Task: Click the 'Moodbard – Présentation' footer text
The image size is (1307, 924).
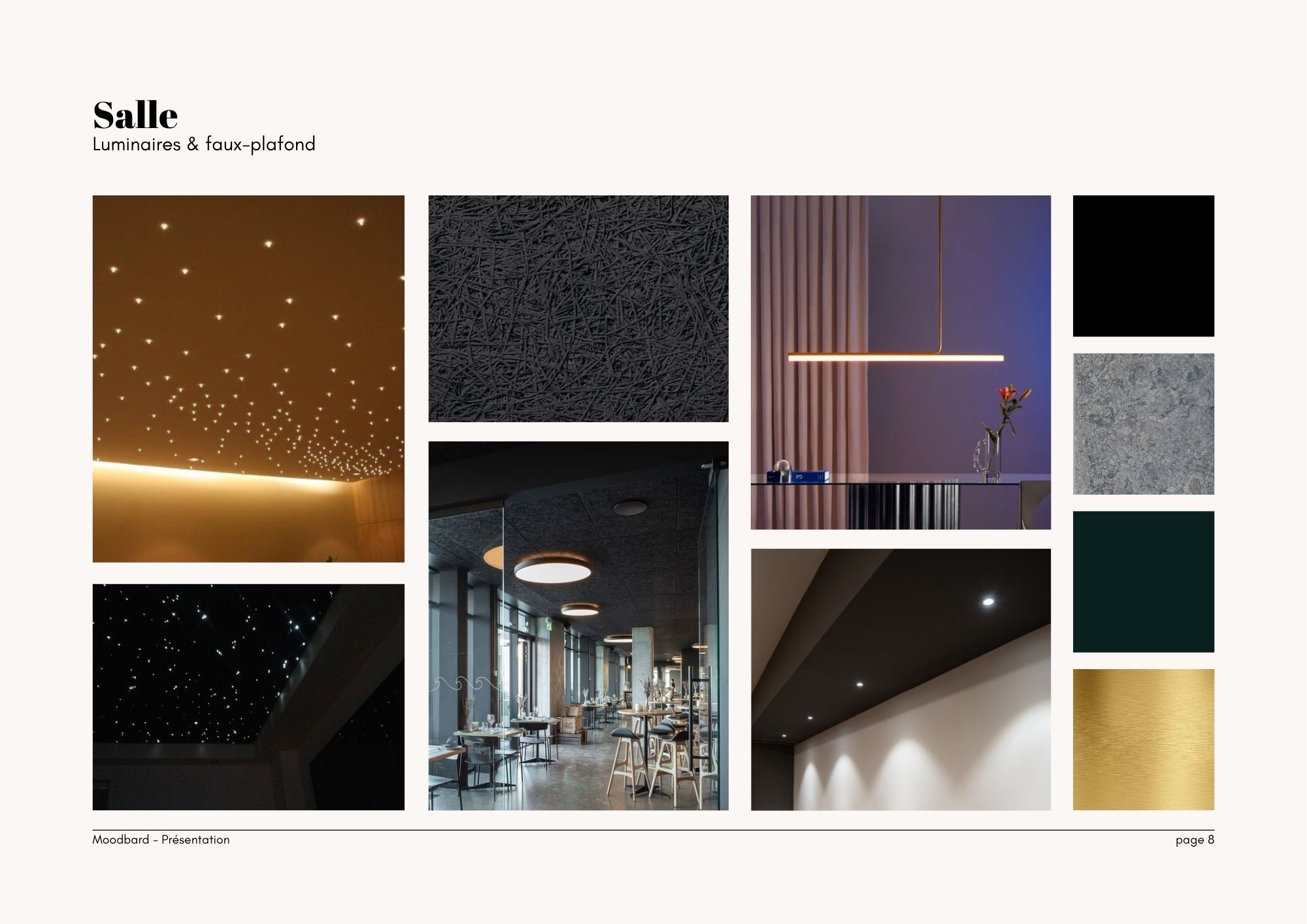Action: tap(161, 840)
